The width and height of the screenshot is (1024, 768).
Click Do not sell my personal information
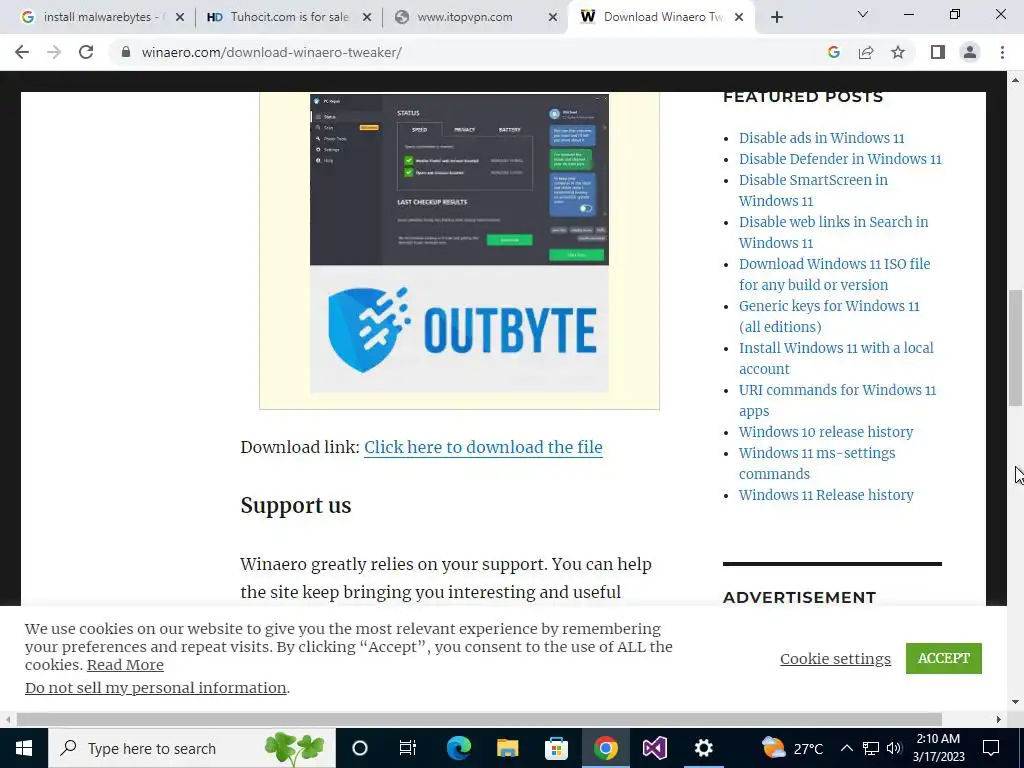click(x=155, y=688)
